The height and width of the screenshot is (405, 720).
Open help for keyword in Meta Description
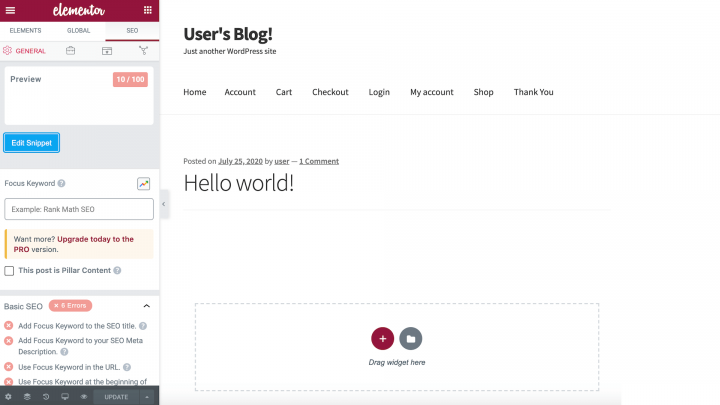point(64,352)
